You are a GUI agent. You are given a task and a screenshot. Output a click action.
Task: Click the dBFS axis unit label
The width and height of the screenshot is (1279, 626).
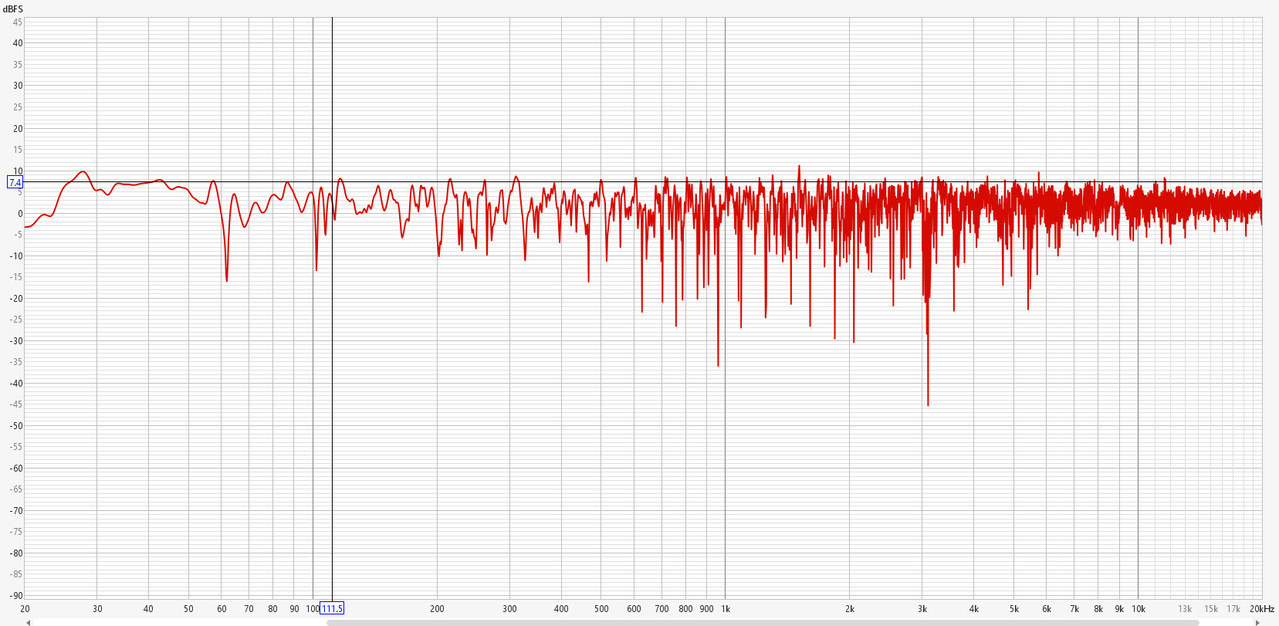pos(13,9)
